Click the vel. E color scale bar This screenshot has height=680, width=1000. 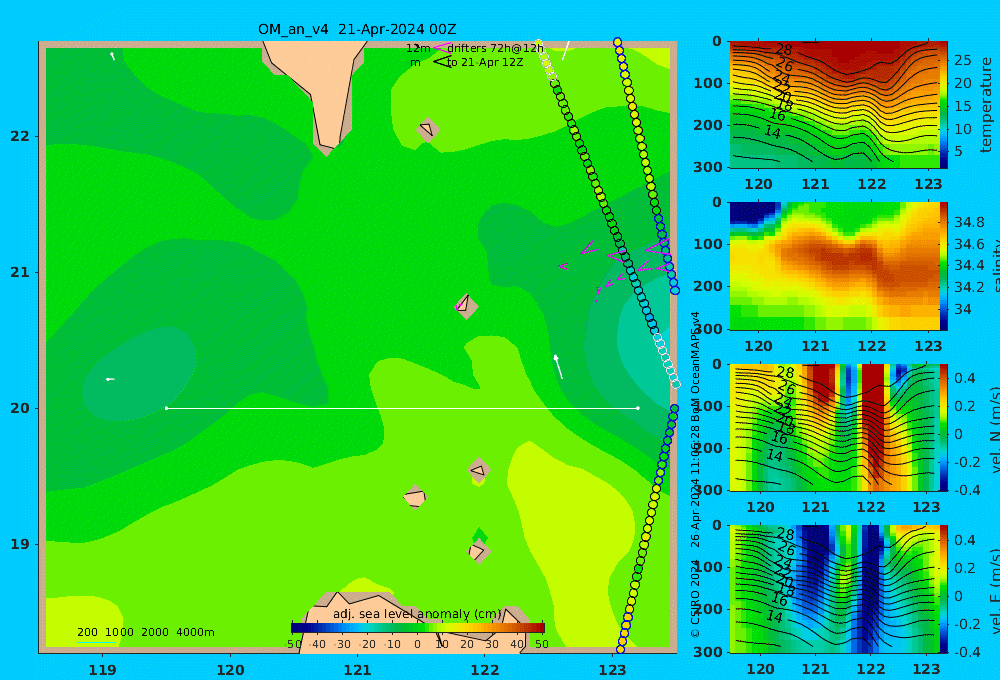(944, 589)
